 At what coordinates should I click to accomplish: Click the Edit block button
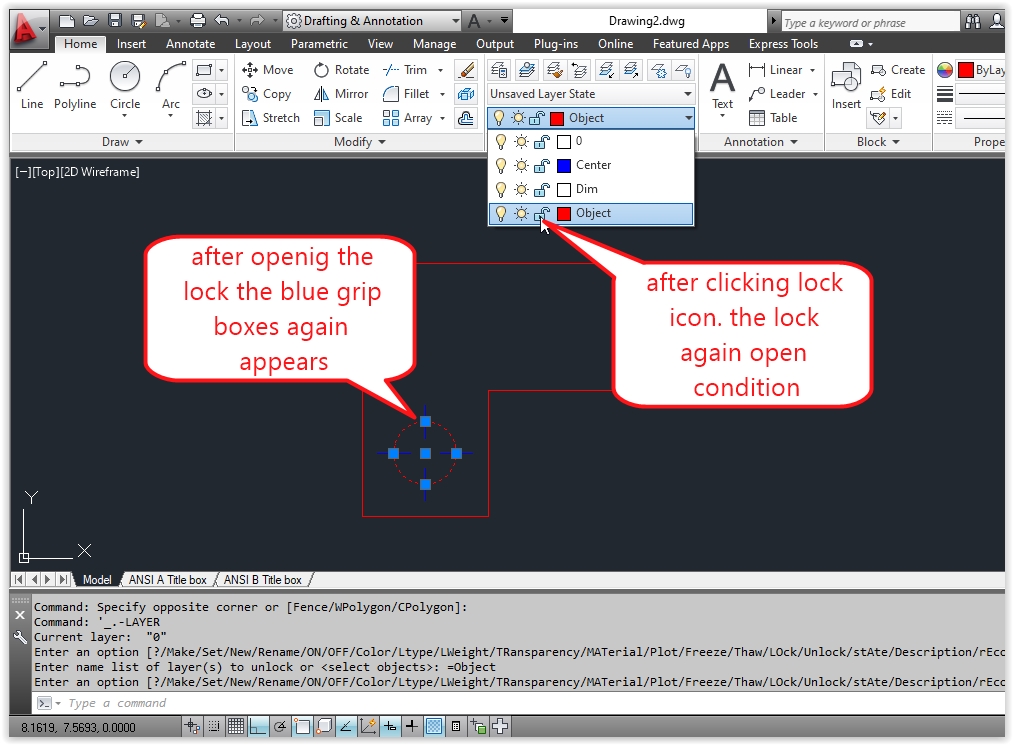click(893, 93)
